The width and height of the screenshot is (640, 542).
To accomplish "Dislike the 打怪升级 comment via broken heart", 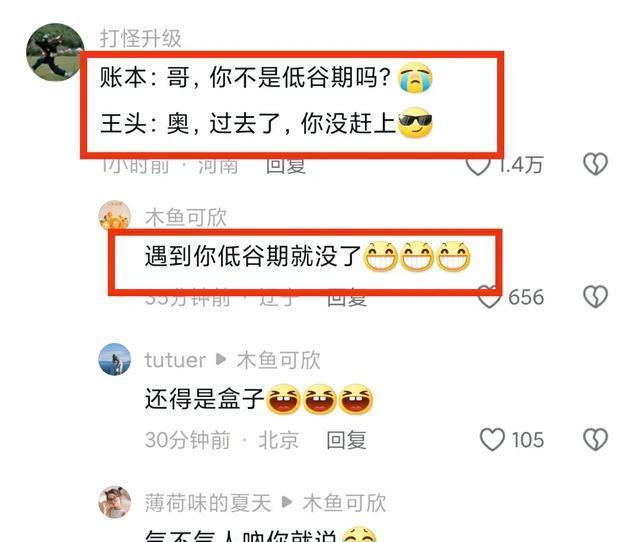I will [596, 164].
